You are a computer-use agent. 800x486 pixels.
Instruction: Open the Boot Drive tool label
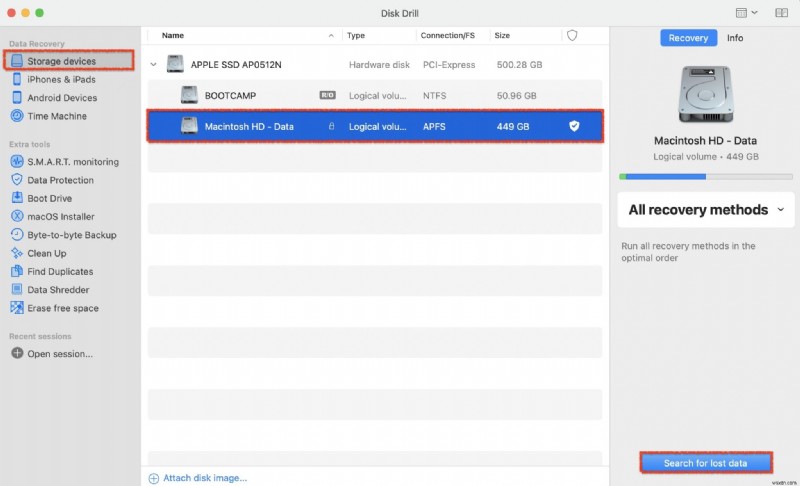click(x=49, y=198)
